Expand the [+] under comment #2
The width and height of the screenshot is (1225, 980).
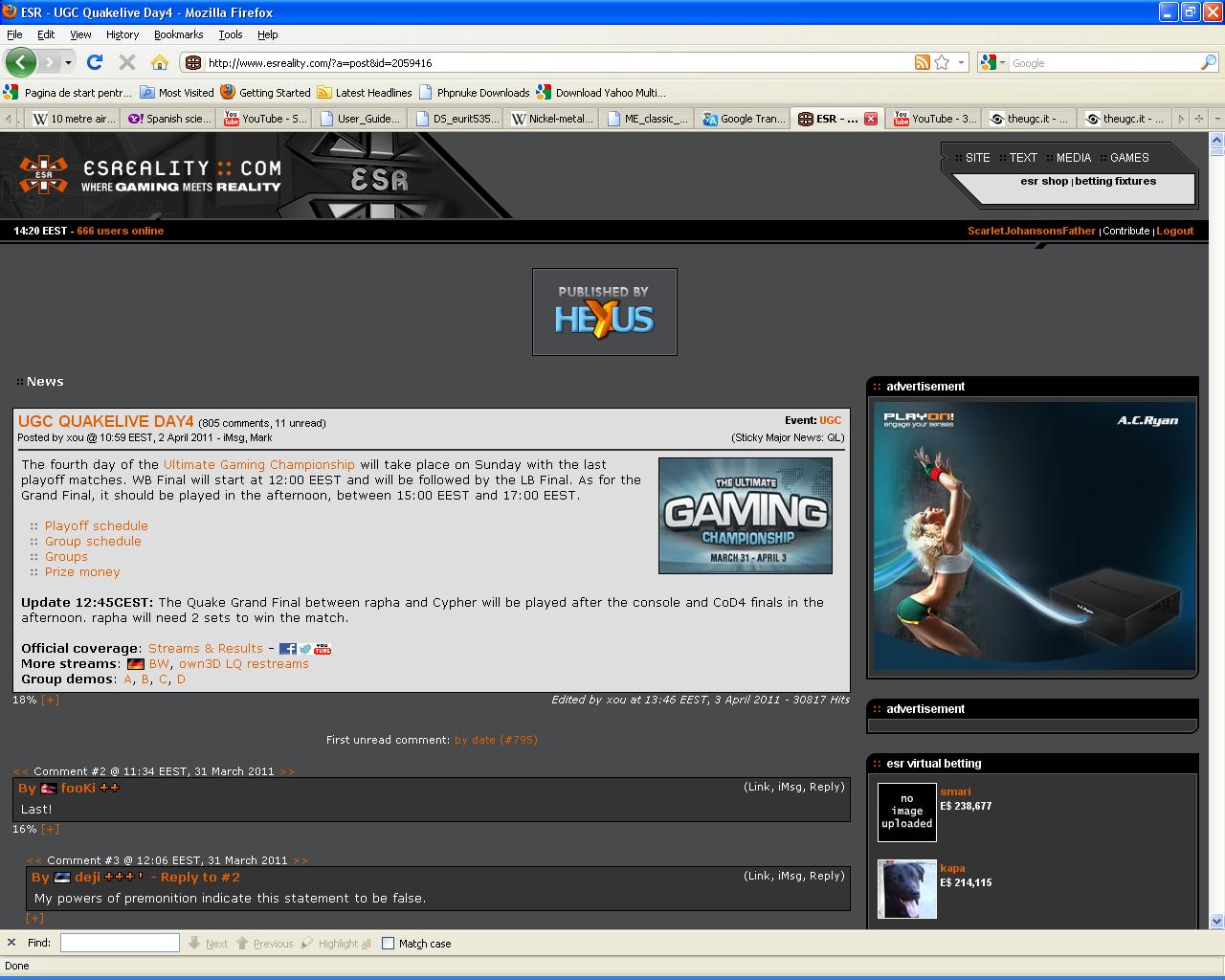click(50, 829)
